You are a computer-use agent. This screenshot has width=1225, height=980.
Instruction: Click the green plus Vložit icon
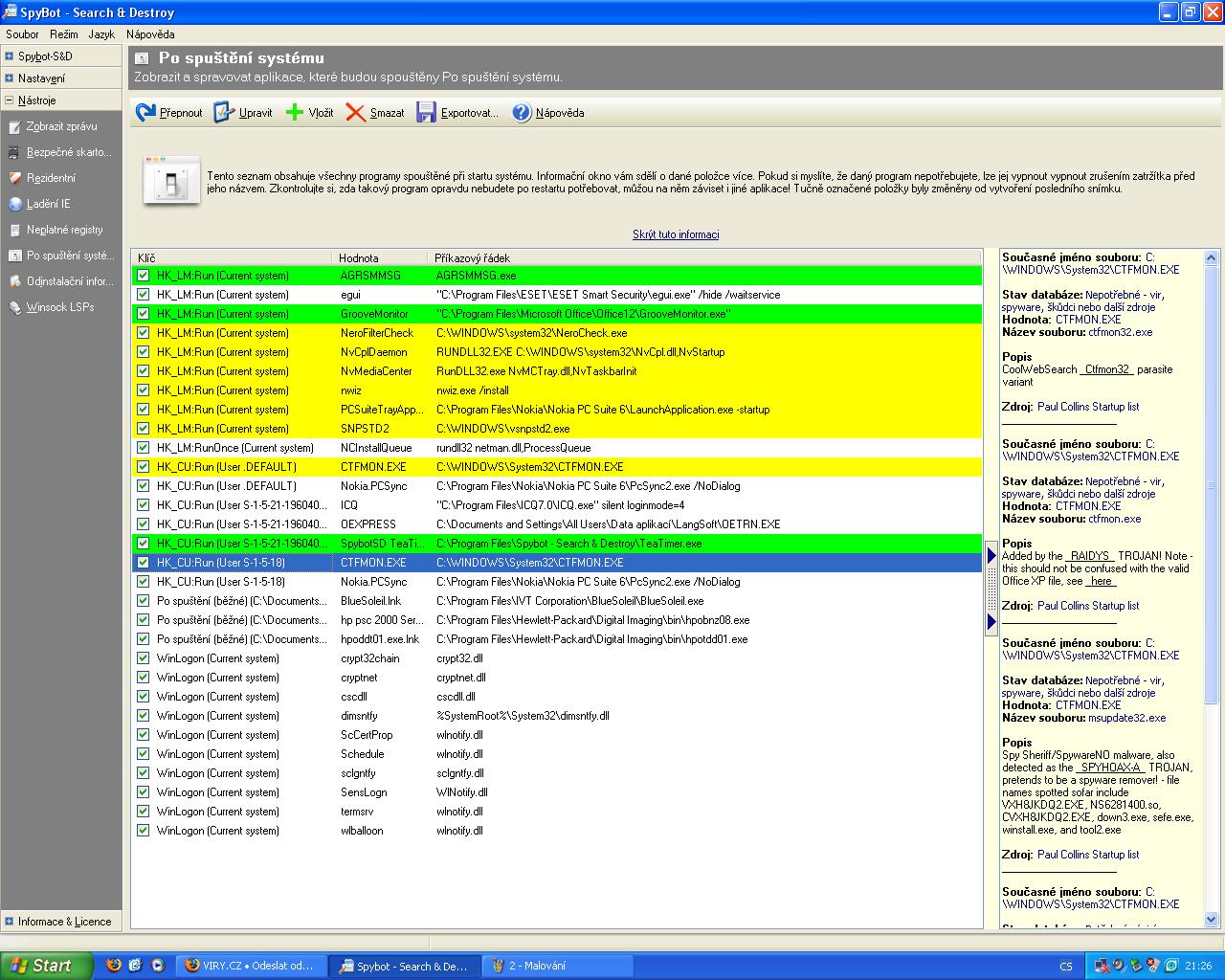[x=295, y=113]
